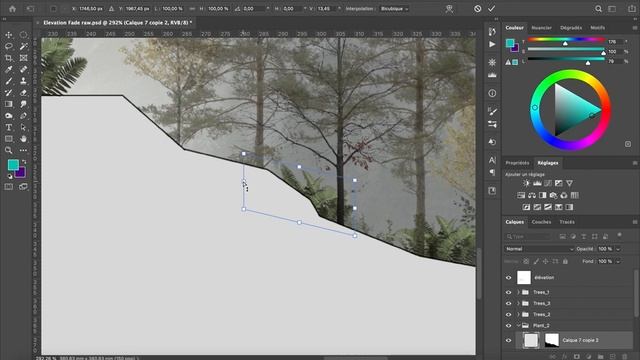The width and height of the screenshot is (640, 360).
Task: Expand the Trees_2 group
Action: [518, 314]
